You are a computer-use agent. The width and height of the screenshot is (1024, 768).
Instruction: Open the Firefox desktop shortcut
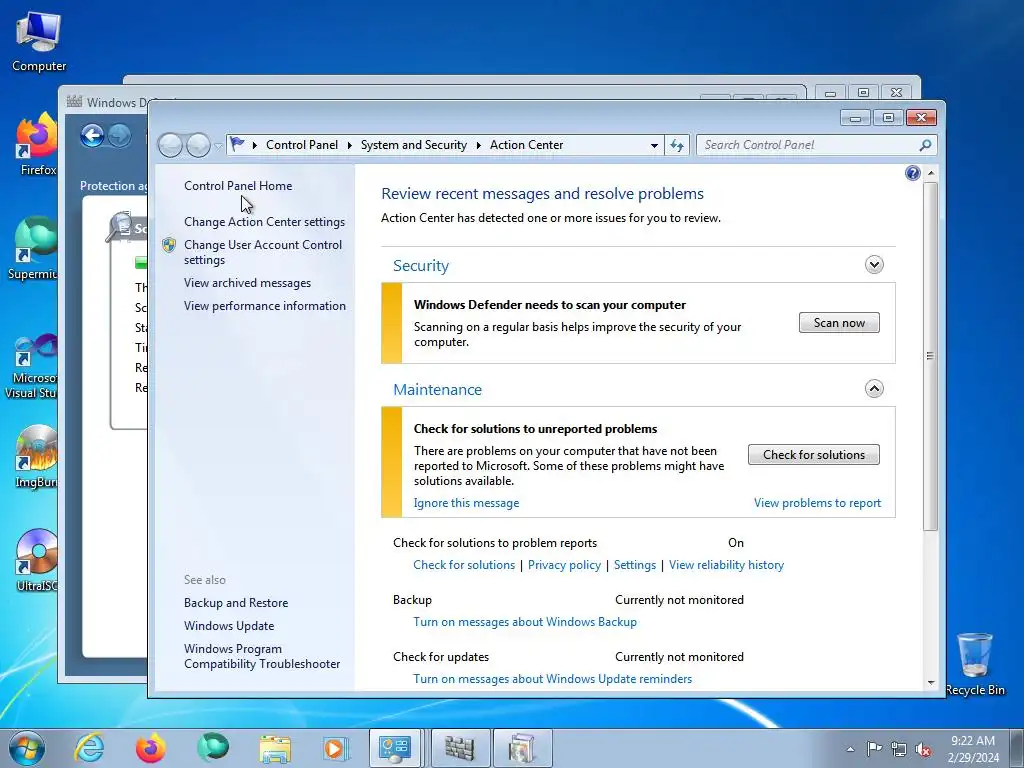coord(37,144)
